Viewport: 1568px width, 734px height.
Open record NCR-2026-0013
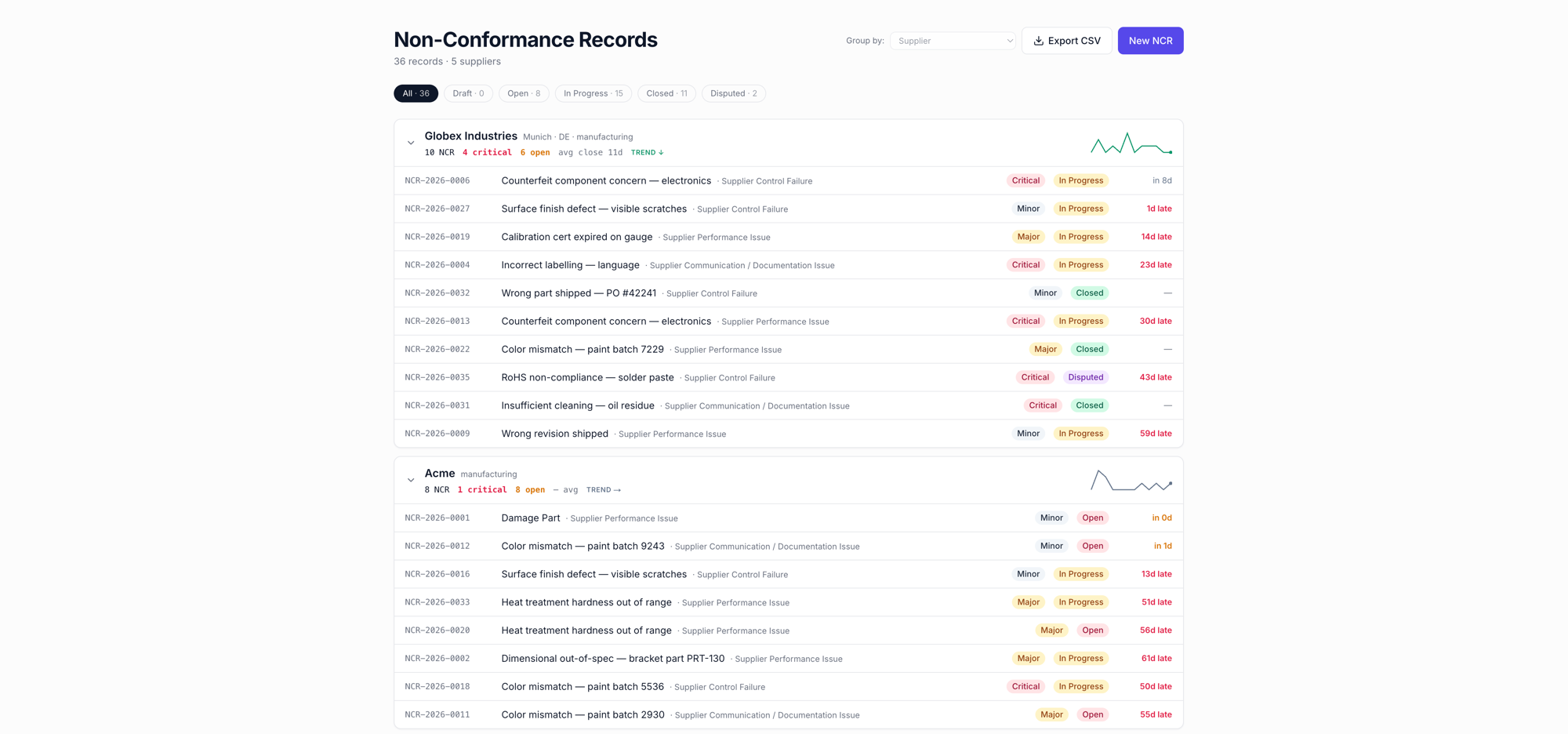coord(788,322)
